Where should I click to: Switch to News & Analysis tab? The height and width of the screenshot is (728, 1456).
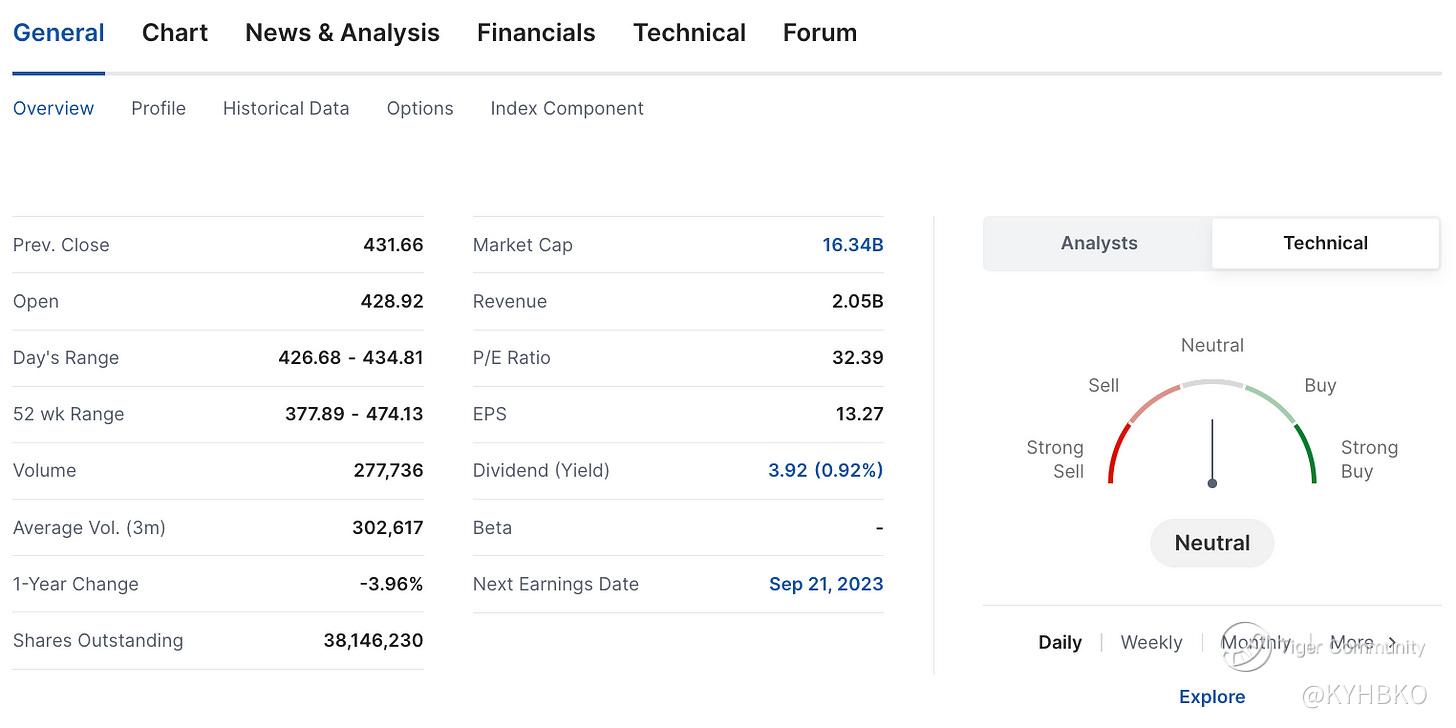click(x=342, y=33)
